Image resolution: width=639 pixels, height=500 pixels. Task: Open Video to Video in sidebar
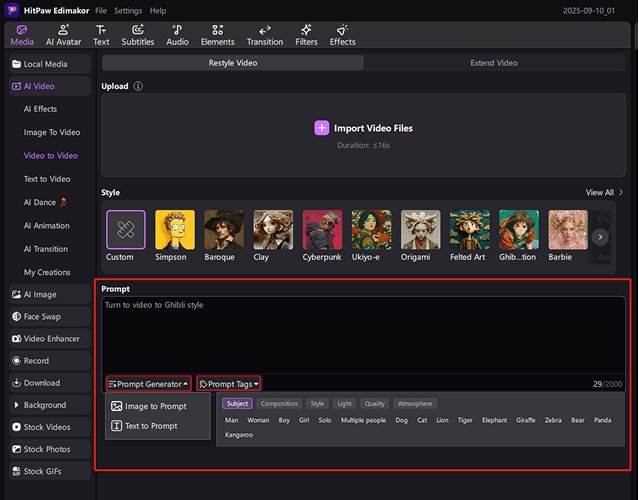[51, 155]
